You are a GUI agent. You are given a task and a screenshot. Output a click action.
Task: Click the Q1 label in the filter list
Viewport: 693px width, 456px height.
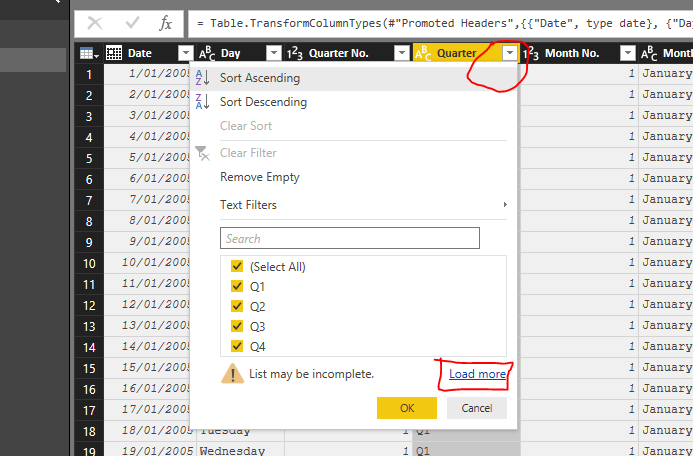pos(257,287)
